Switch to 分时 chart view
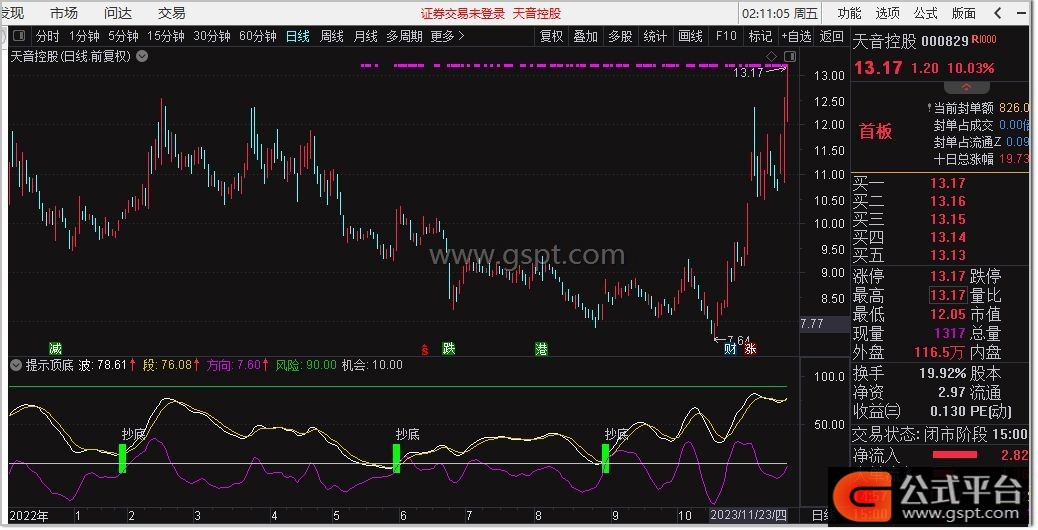 pos(48,36)
